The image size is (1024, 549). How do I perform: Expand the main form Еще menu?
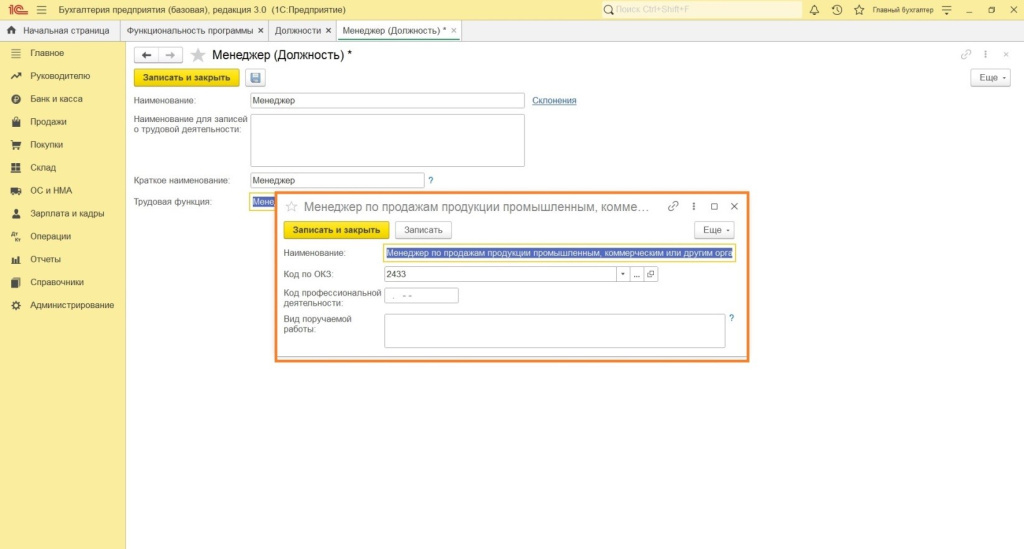point(990,78)
